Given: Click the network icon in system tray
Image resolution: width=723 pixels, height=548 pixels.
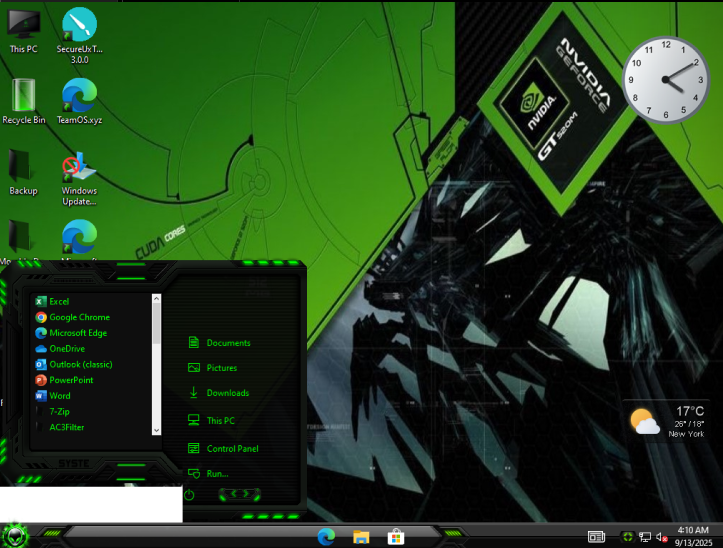Looking at the screenshot, I should [x=645, y=537].
